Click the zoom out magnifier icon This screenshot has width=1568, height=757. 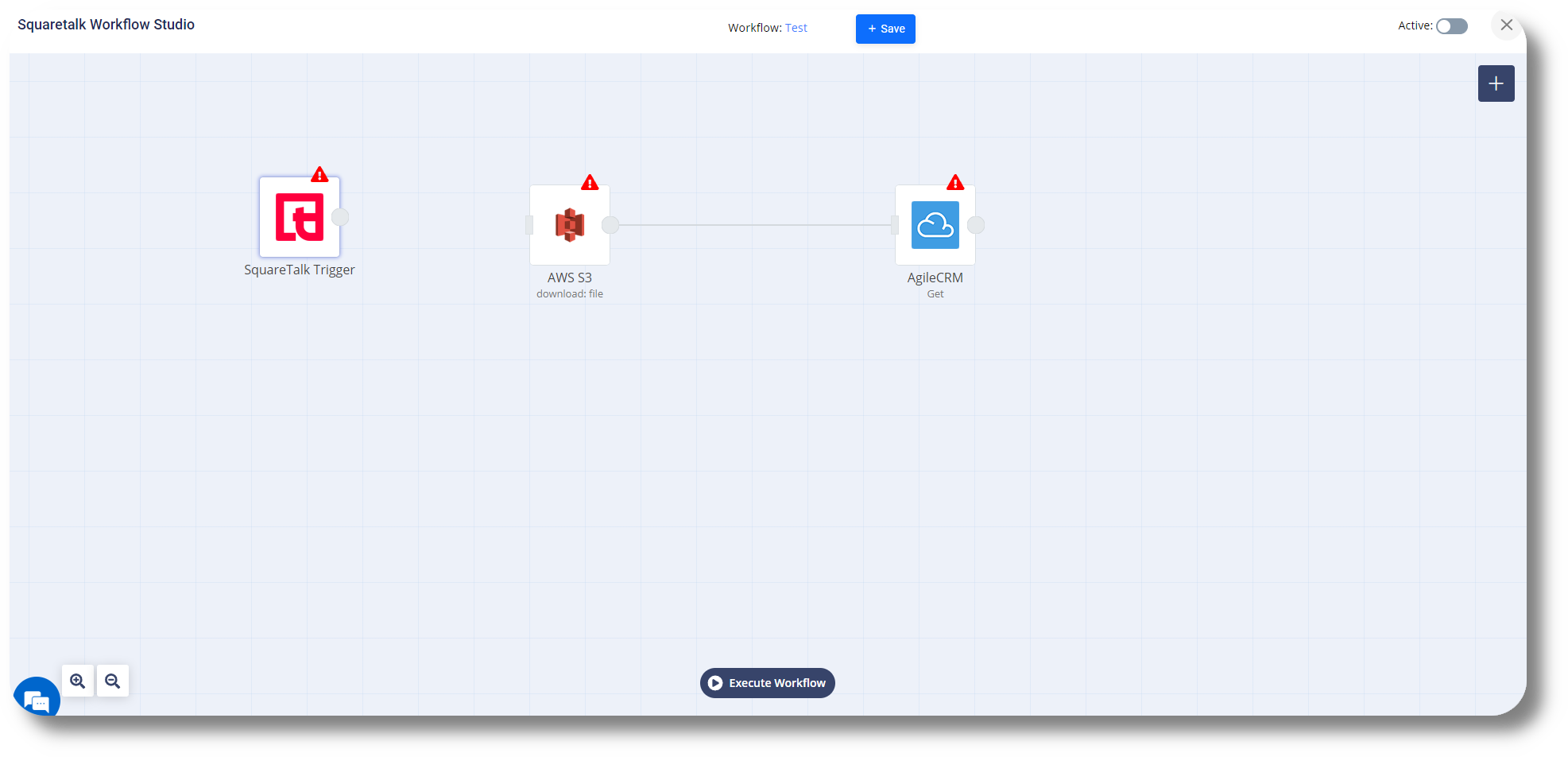tap(113, 681)
